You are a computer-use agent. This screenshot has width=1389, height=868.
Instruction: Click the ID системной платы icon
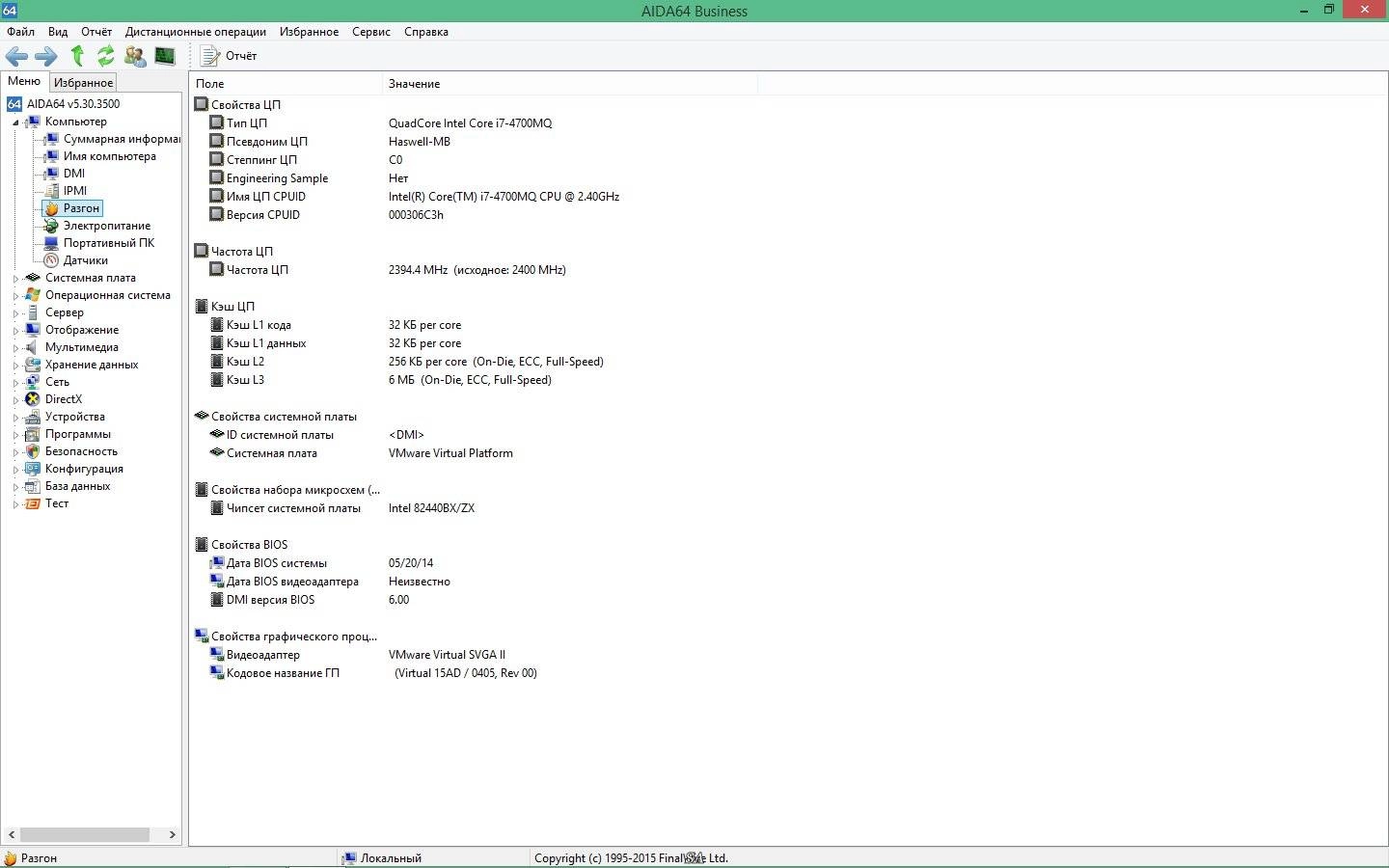[217, 435]
